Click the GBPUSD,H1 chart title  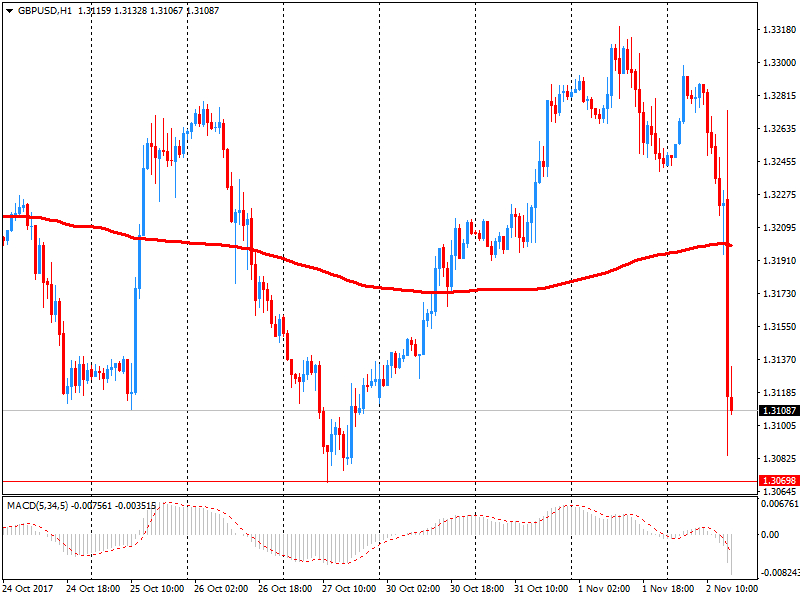click(x=45, y=11)
